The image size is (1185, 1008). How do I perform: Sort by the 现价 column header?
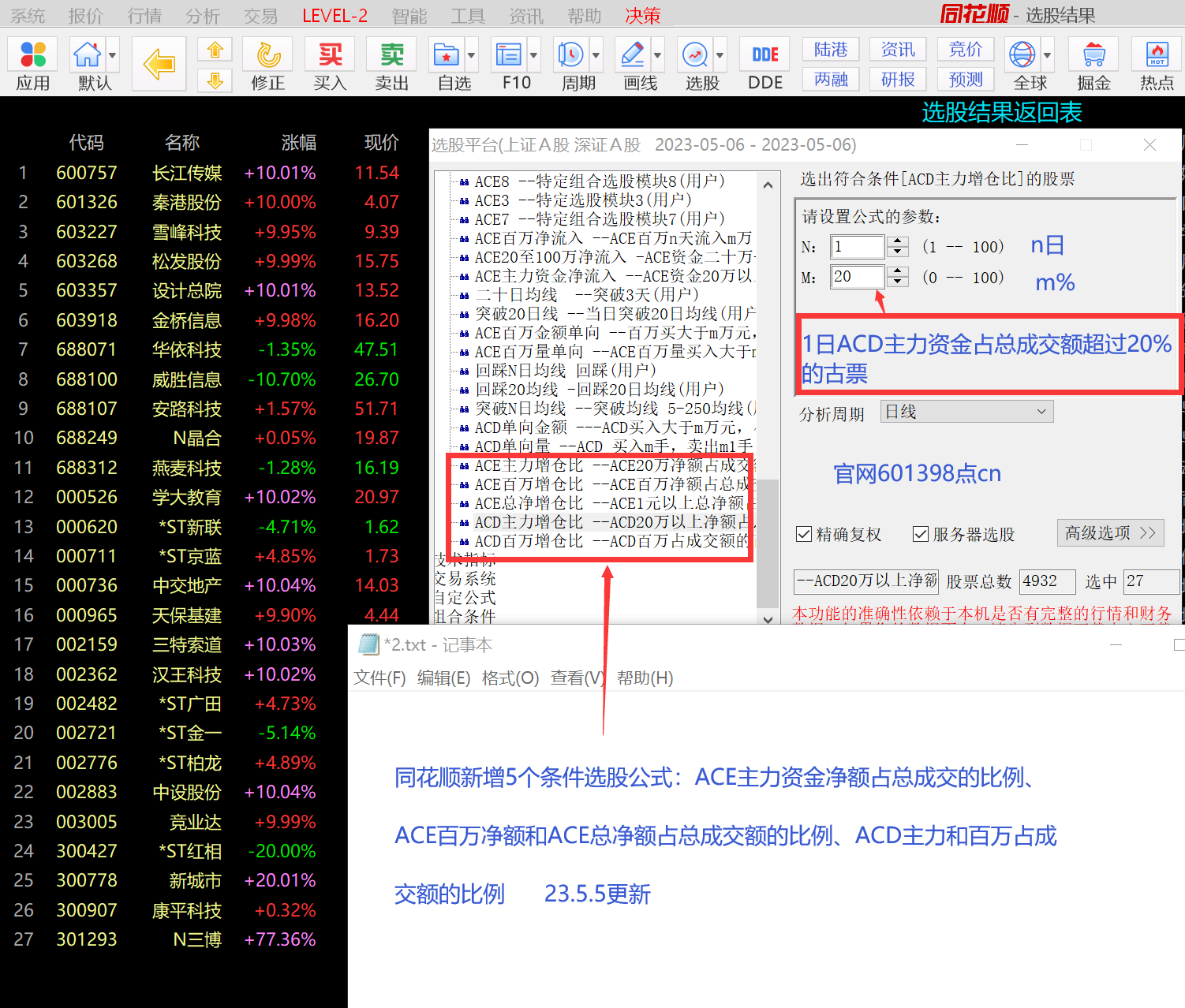click(382, 143)
